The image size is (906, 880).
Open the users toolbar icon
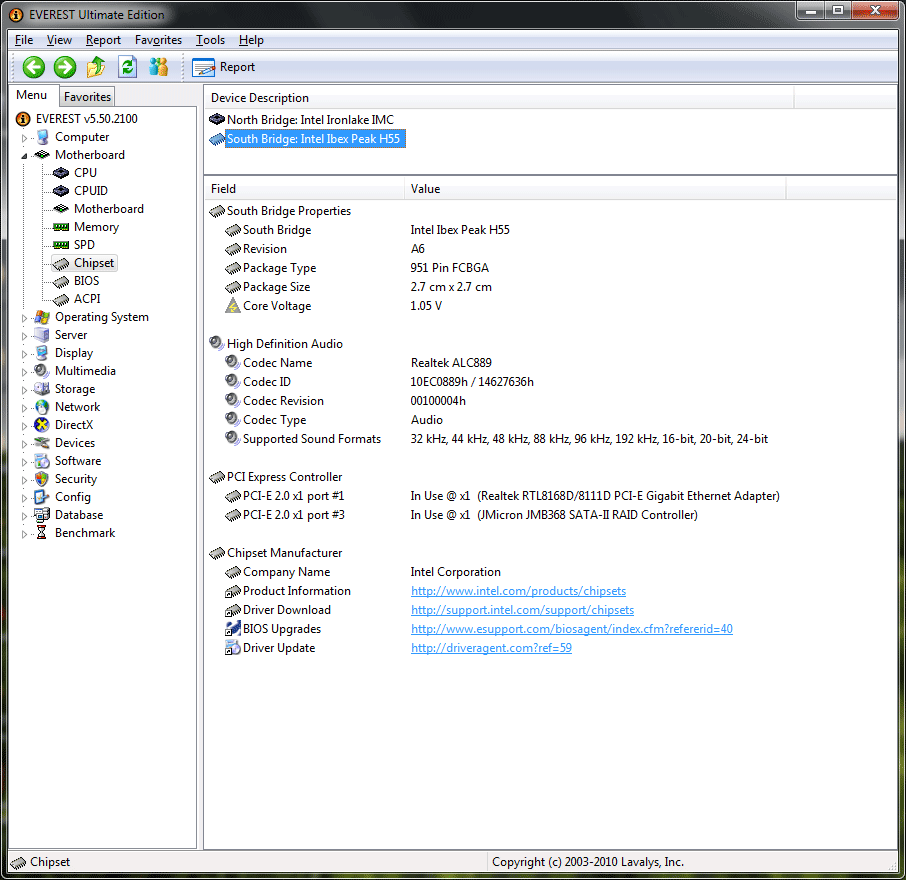coord(158,67)
